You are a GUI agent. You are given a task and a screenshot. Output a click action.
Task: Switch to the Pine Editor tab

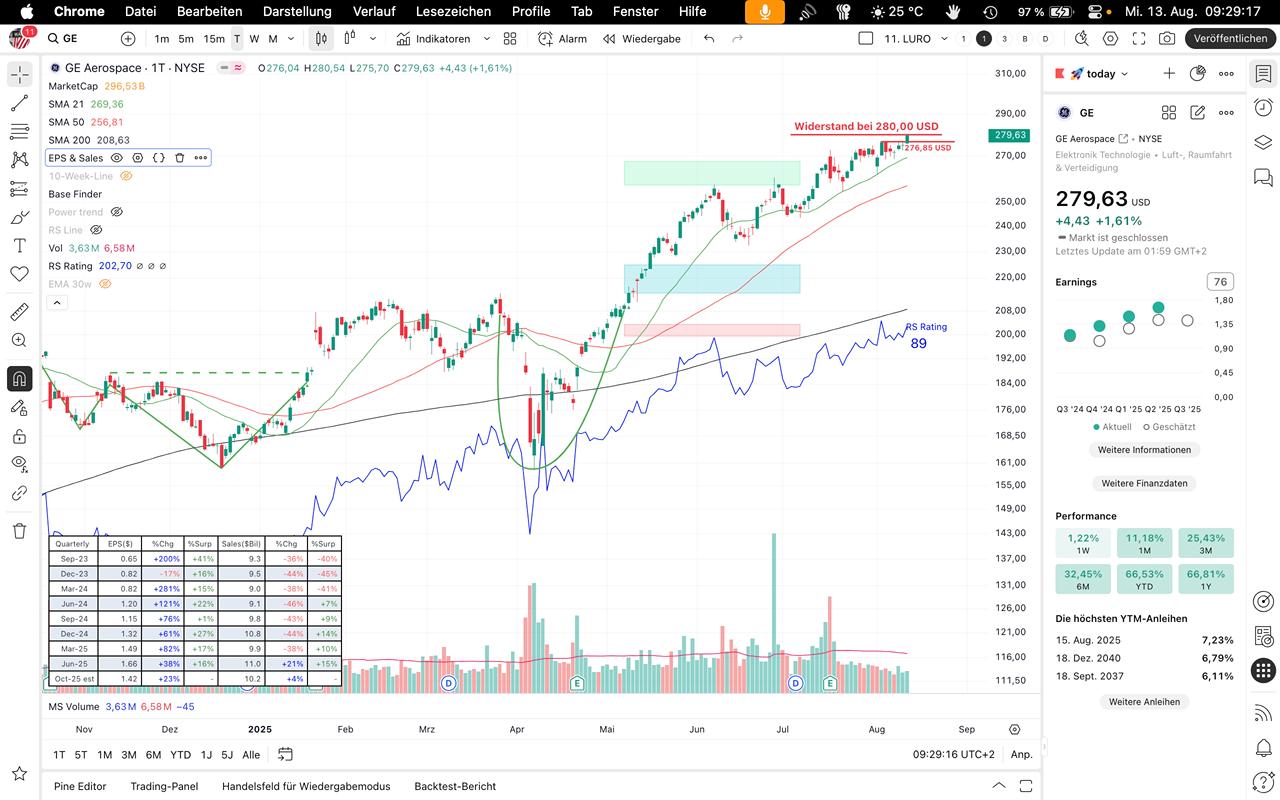pos(80,786)
